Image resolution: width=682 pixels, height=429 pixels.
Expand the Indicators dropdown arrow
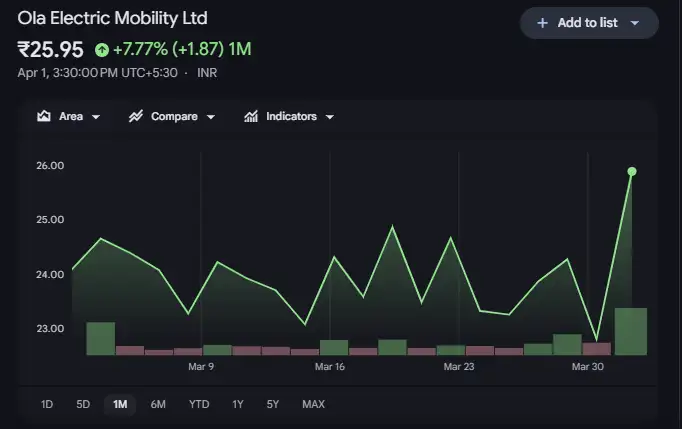tap(330, 117)
